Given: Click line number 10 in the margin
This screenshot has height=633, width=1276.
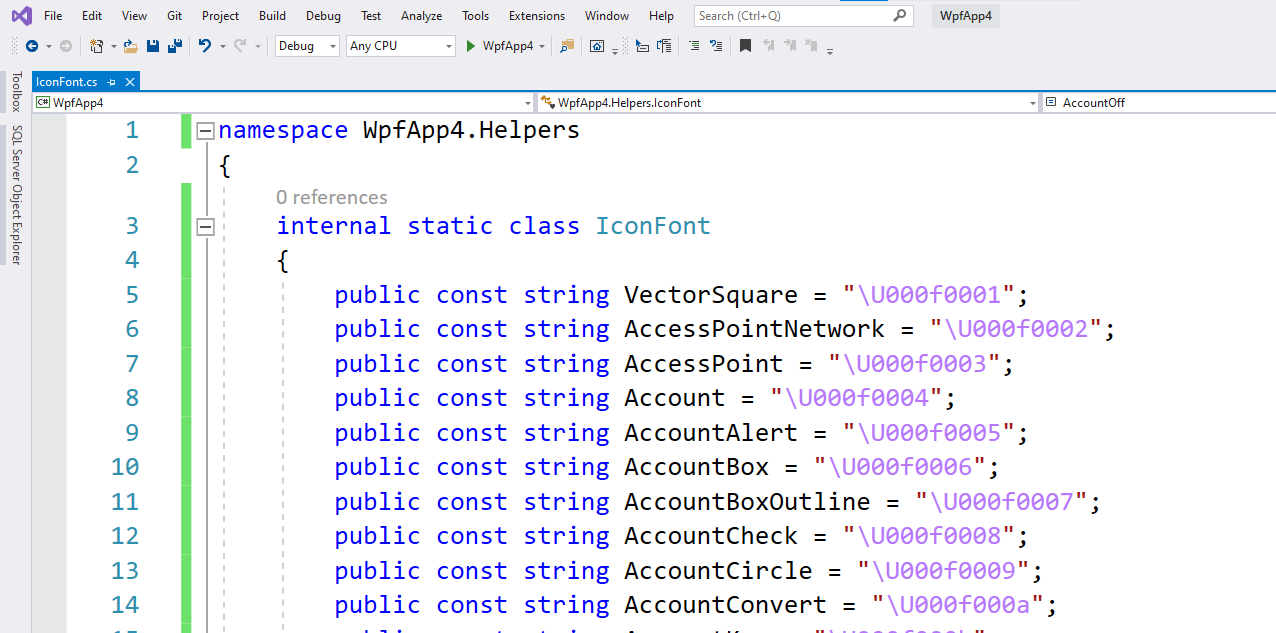Looking at the screenshot, I should tap(125, 467).
